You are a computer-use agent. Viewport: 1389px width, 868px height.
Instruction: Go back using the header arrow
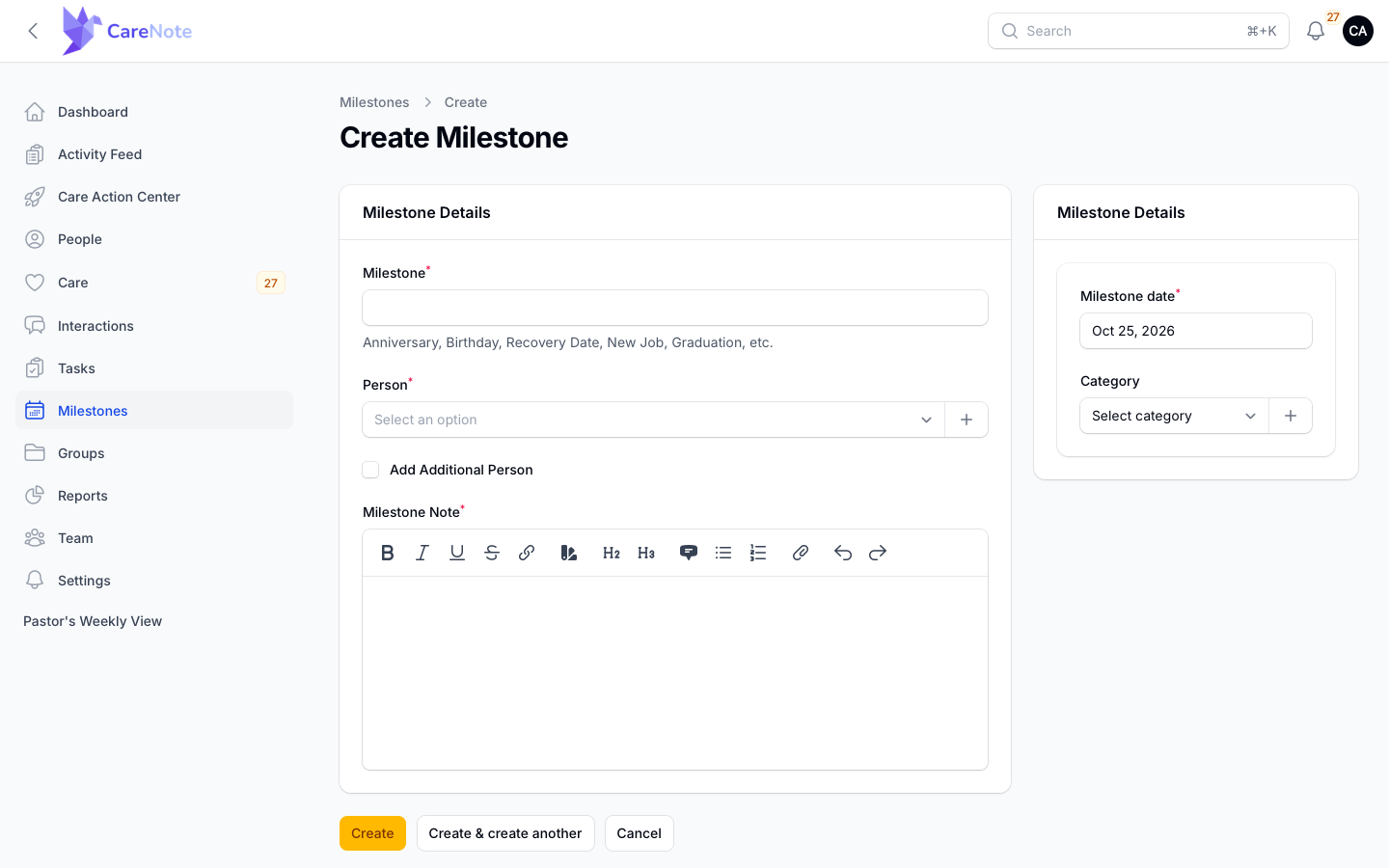coord(33,31)
